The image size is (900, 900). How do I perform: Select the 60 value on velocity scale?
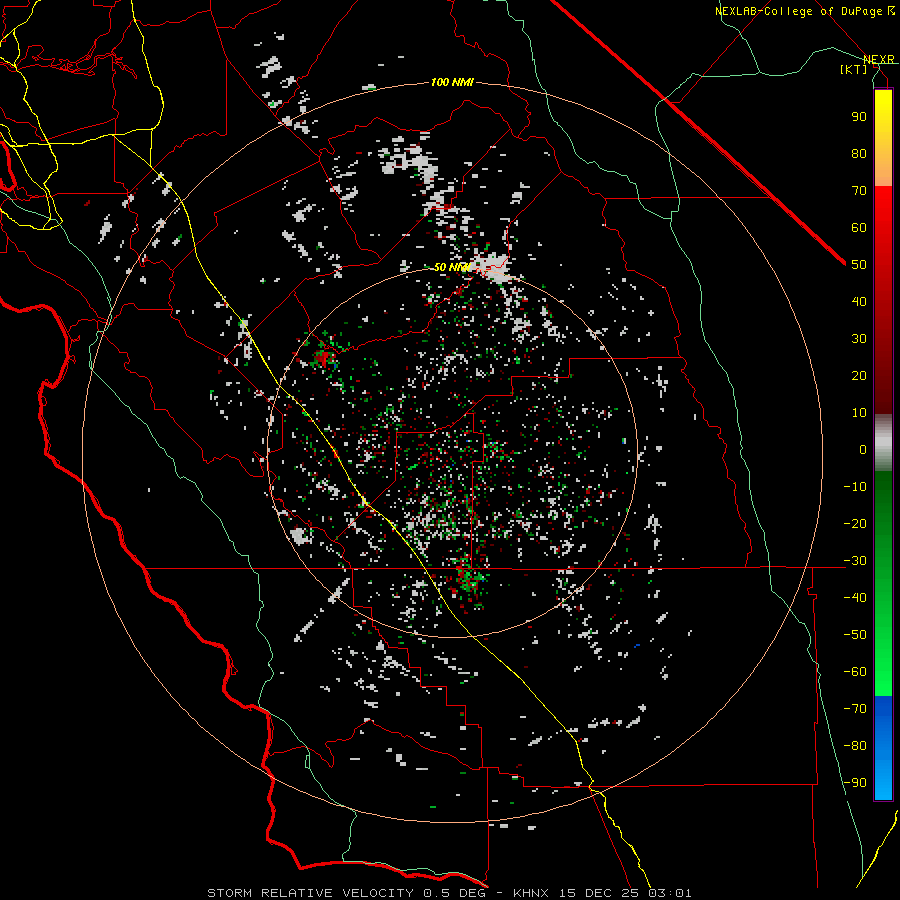tap(859, 227)
